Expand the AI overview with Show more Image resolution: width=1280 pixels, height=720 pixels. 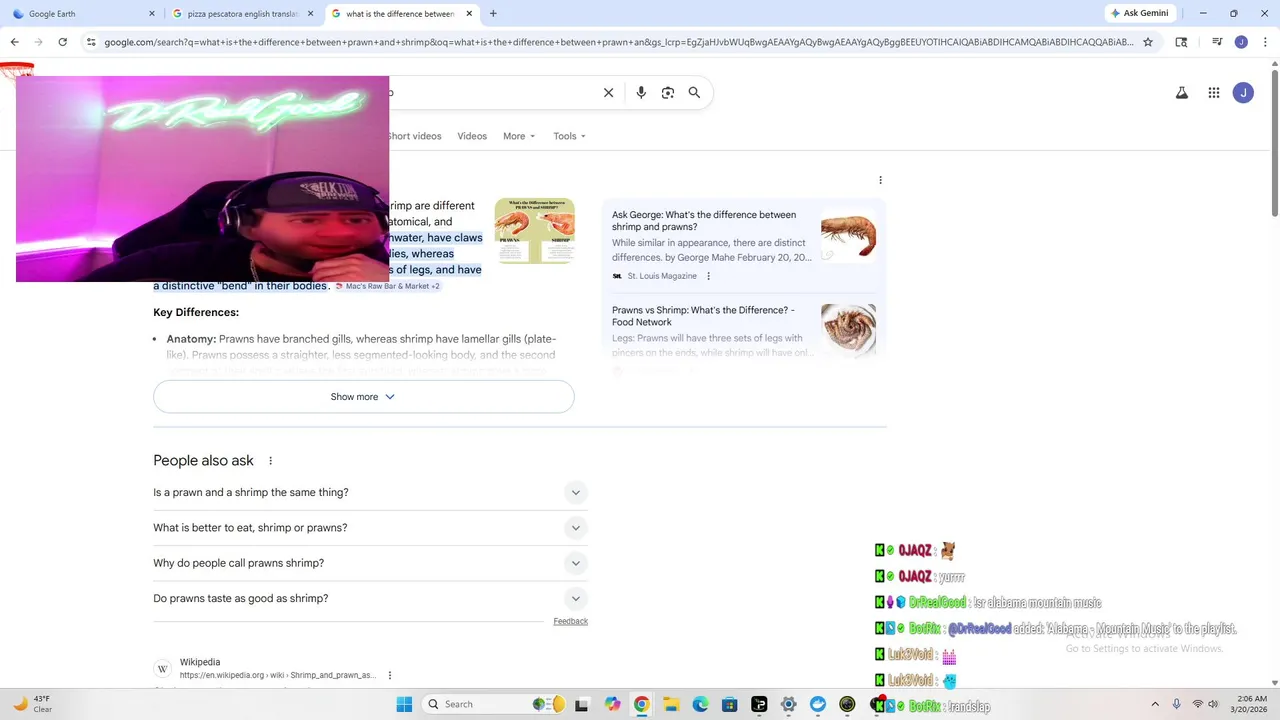pyautogui.click(x=364, y=397)
